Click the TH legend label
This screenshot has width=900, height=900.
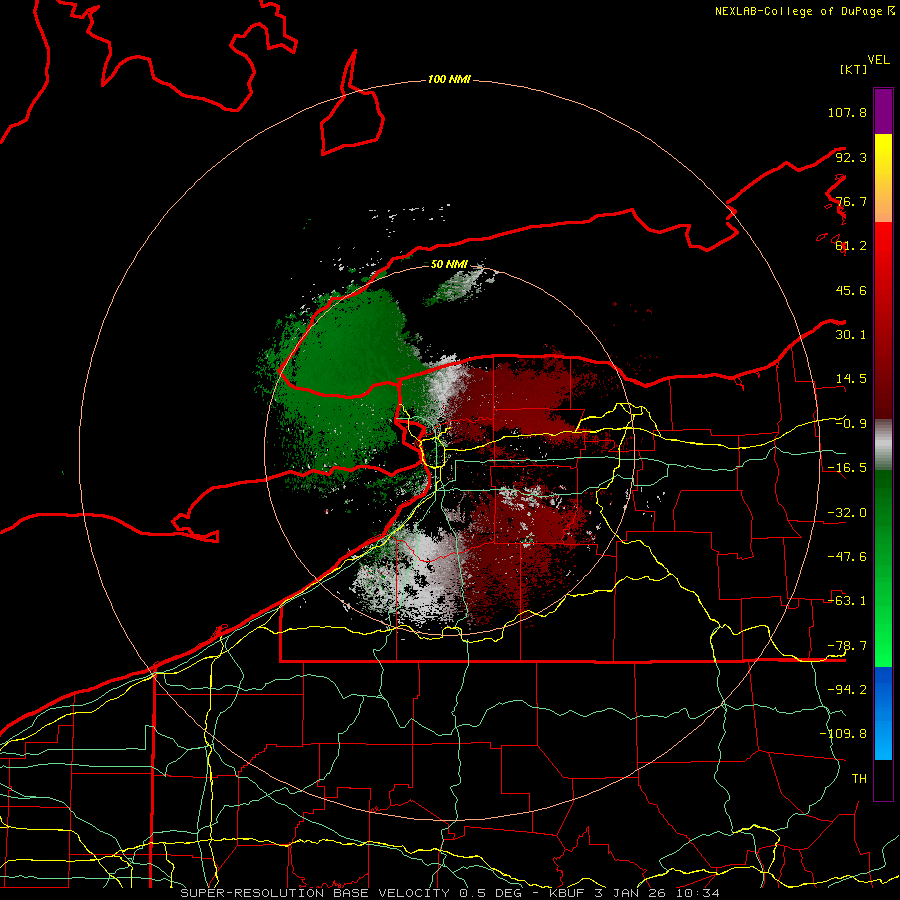tap(859, 779)
